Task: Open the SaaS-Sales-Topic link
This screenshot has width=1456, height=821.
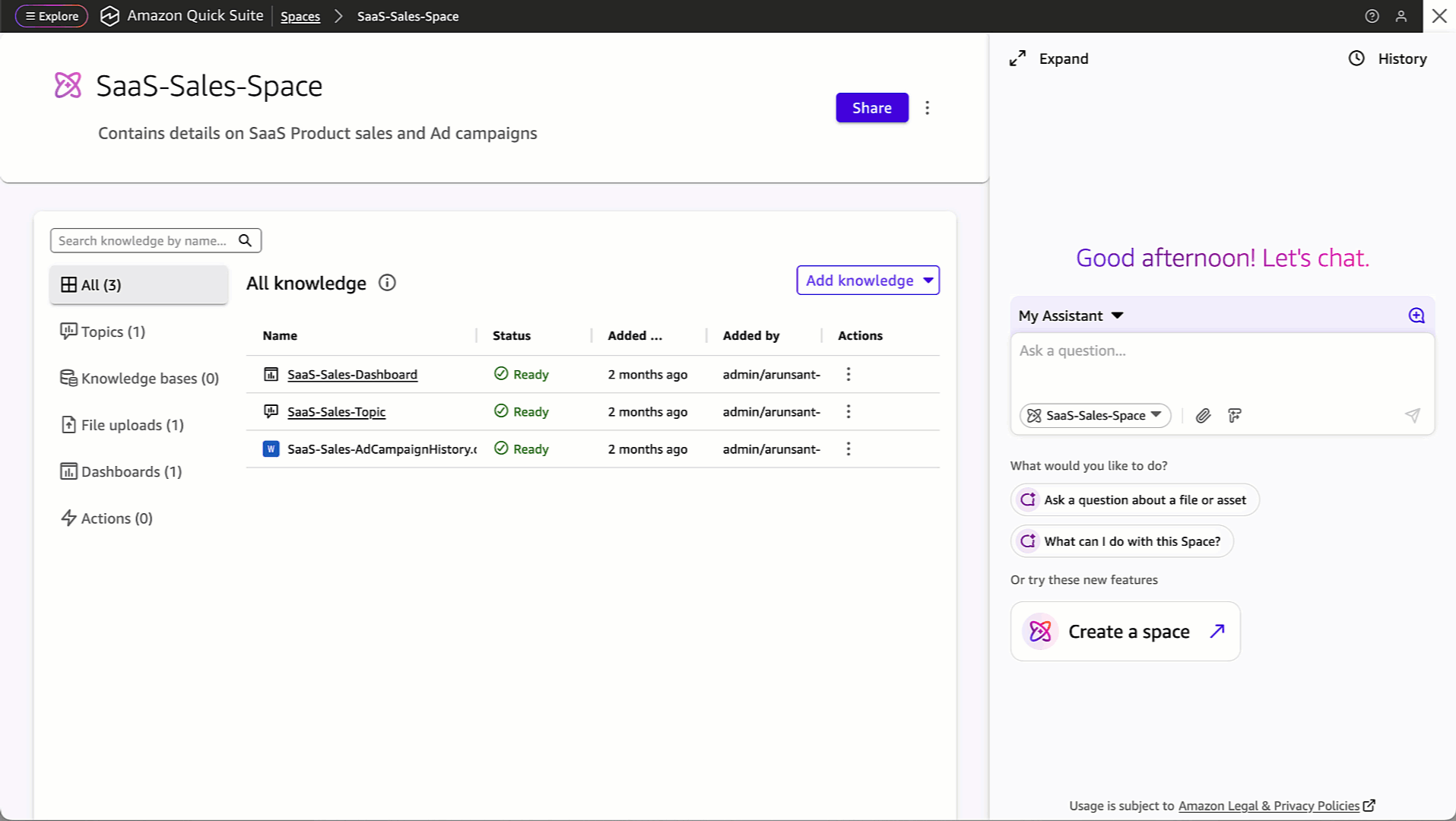Action: (336, 411)
